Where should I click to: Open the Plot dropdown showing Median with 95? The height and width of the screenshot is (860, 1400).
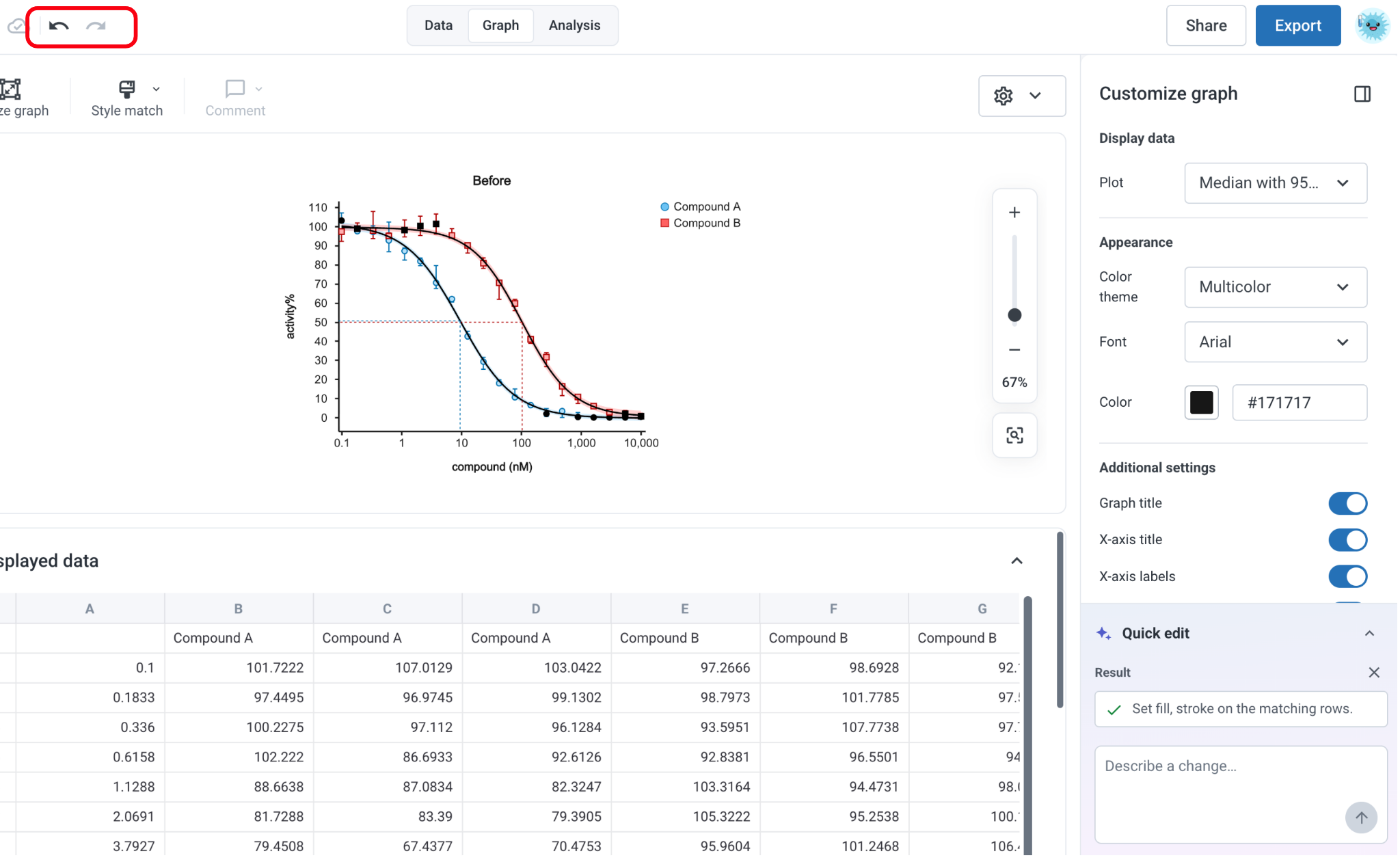pyautogui.click(x=1275, y=183)
